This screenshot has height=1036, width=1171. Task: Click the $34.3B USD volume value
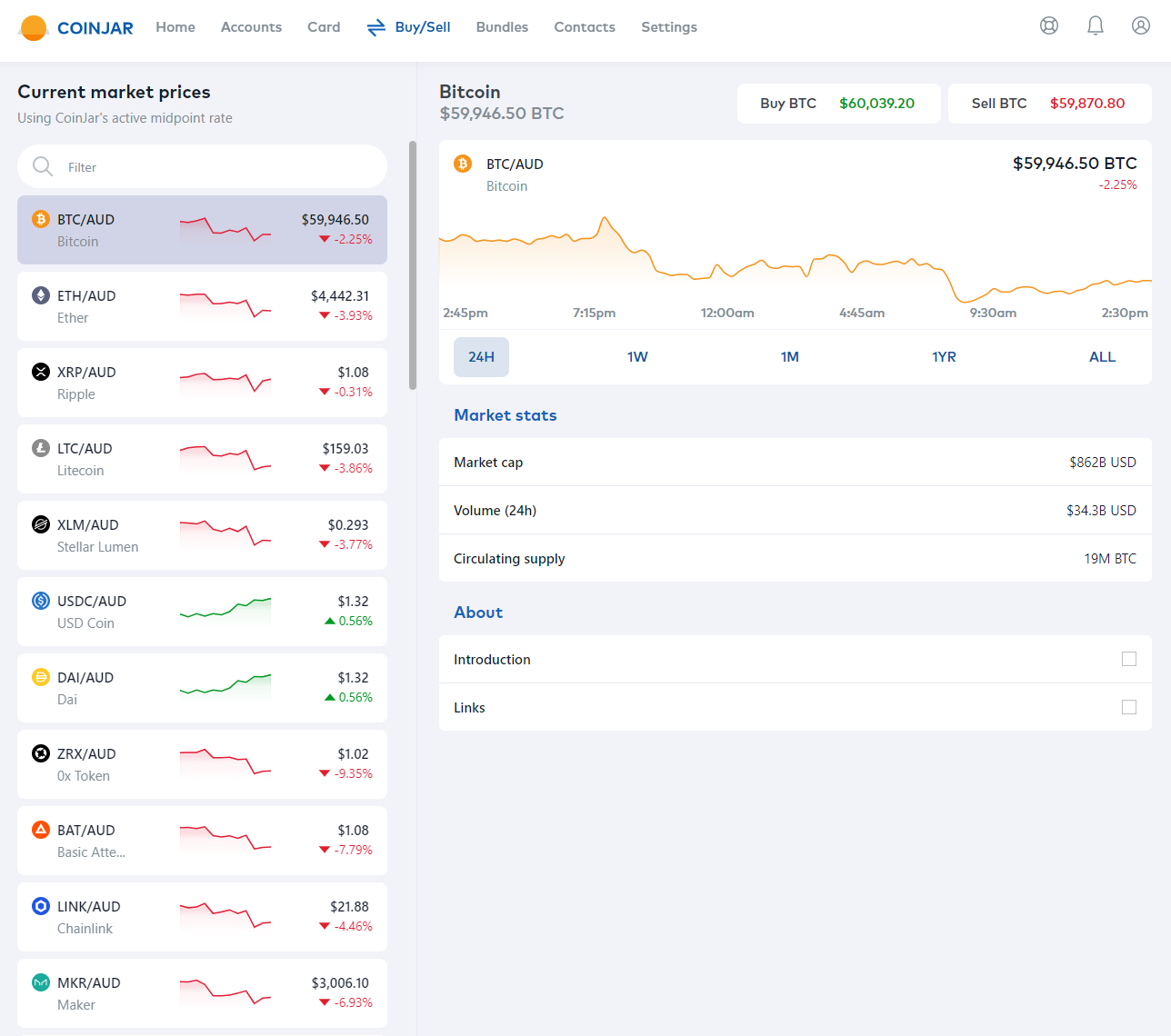tap(1101, 511)
